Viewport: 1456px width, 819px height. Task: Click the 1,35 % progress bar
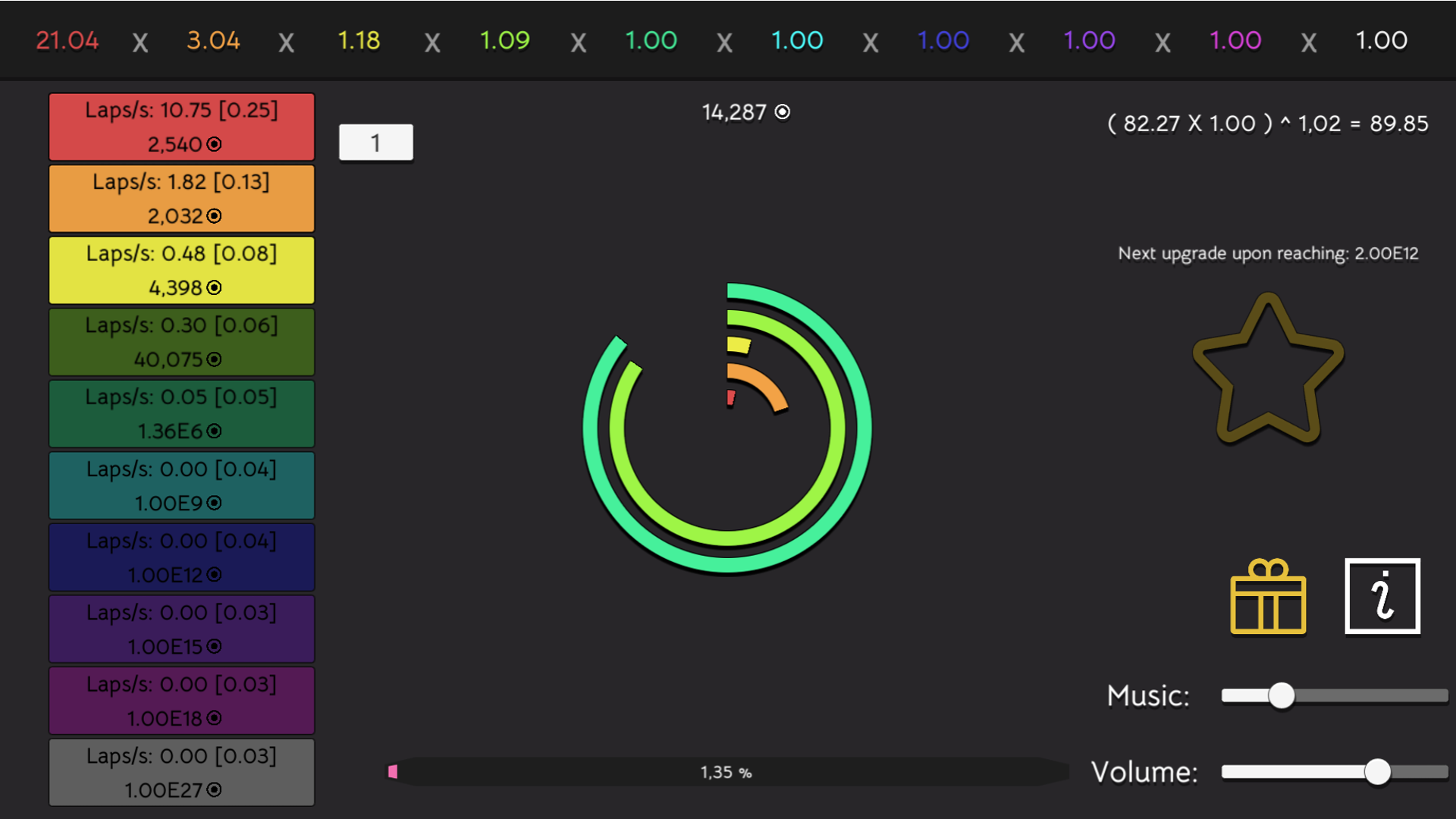click(726, 772)
